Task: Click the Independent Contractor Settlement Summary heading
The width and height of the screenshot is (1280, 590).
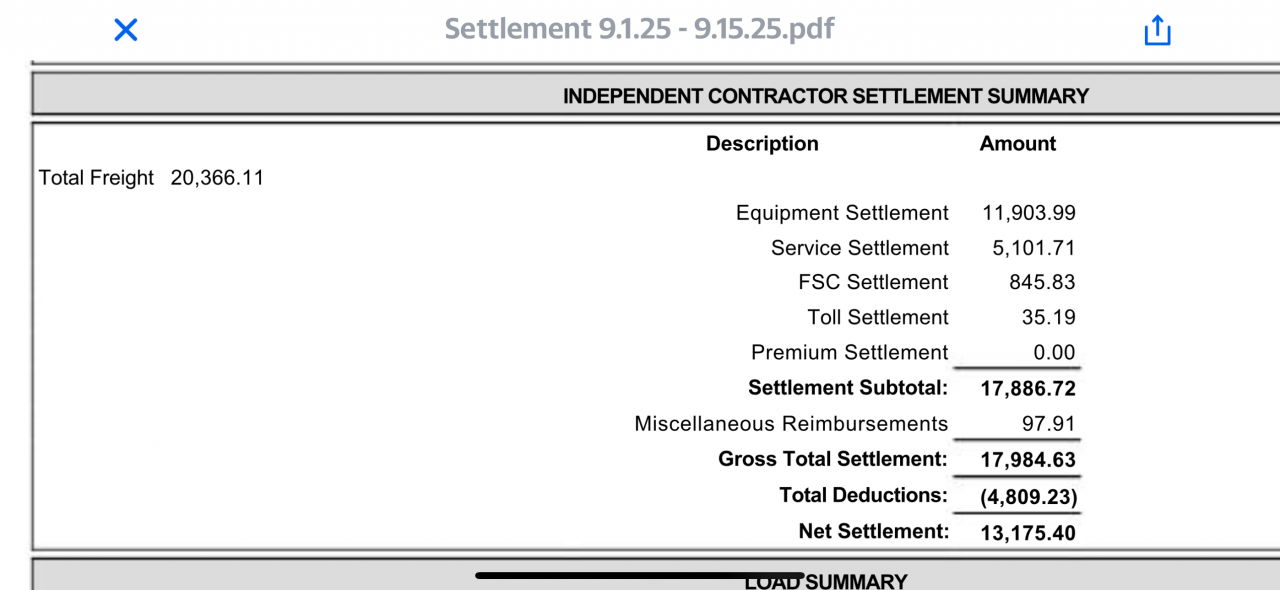Action: pos(825,96)
